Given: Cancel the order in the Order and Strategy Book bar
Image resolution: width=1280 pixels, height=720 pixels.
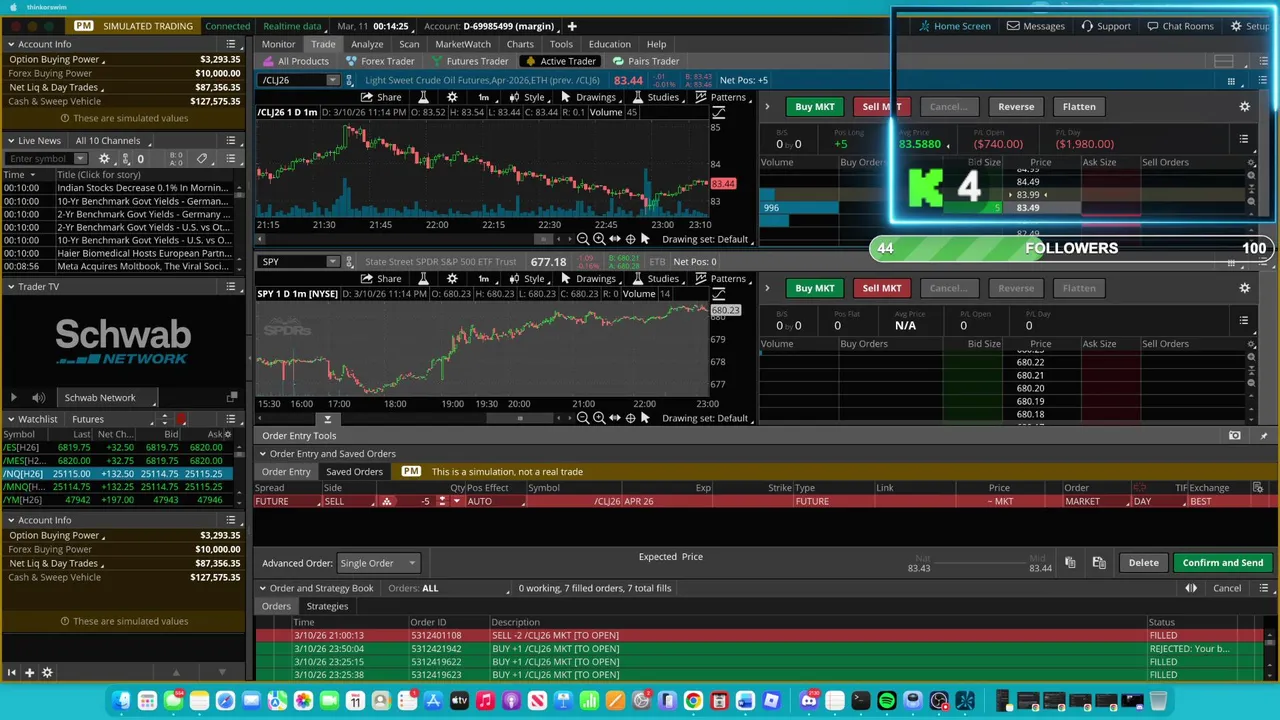Looking at the screenshot, I should coord(1227,588).
